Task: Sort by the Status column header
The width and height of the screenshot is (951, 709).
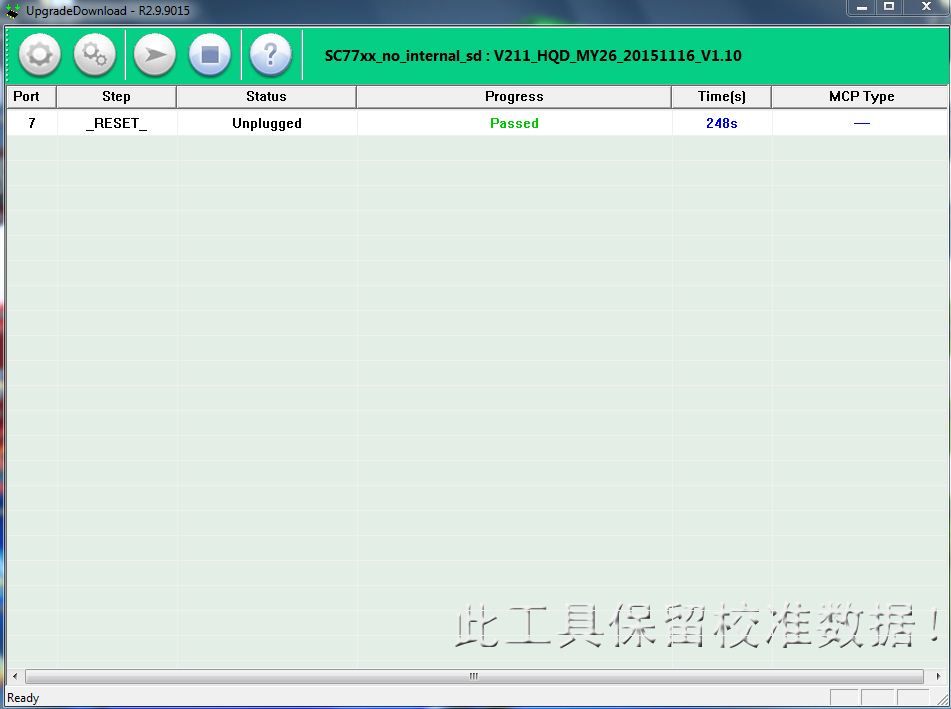Action: tap(266, 97)
